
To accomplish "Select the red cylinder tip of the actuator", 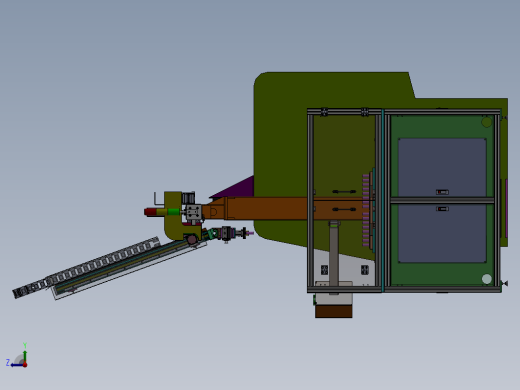I will click(x=150, y=212).
